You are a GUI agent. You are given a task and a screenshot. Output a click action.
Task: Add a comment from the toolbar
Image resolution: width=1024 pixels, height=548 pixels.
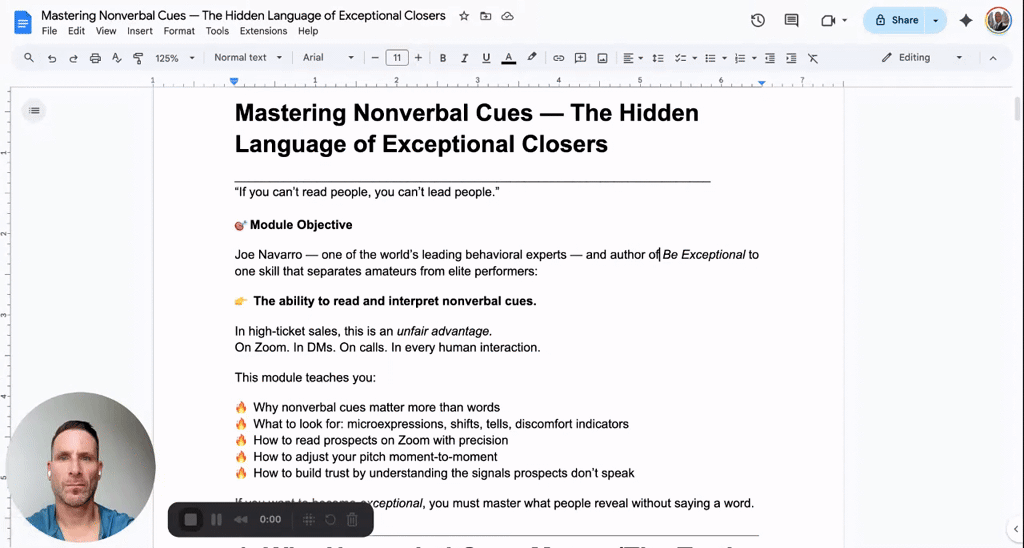(x=580, y=58)
